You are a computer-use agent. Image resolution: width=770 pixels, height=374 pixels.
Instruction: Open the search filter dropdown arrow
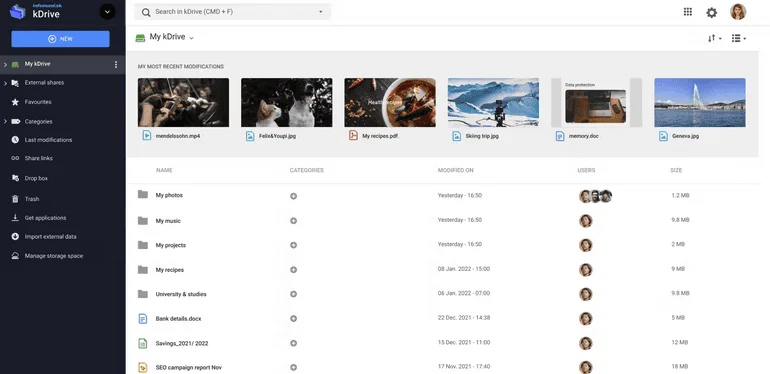point(321,12)
